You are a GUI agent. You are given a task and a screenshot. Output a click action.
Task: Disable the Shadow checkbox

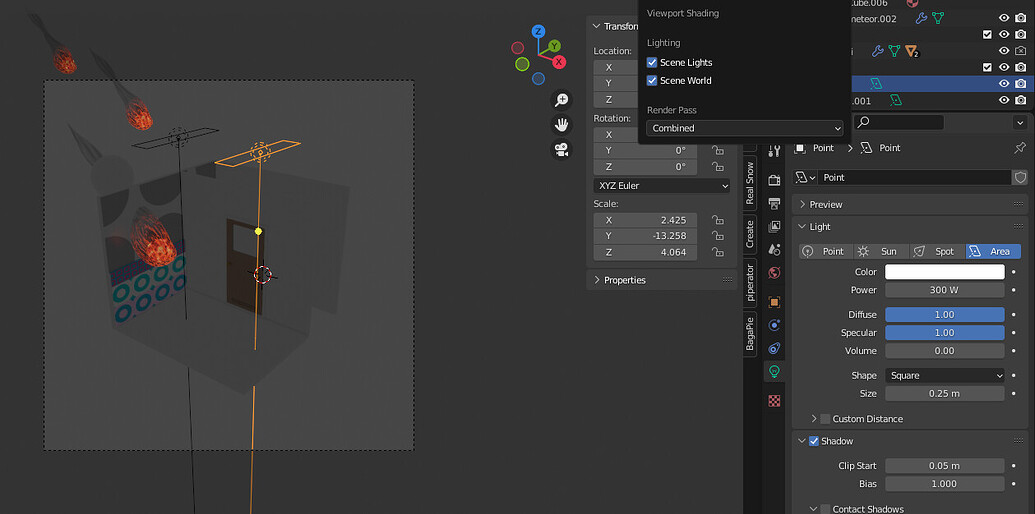coord(814,441)
